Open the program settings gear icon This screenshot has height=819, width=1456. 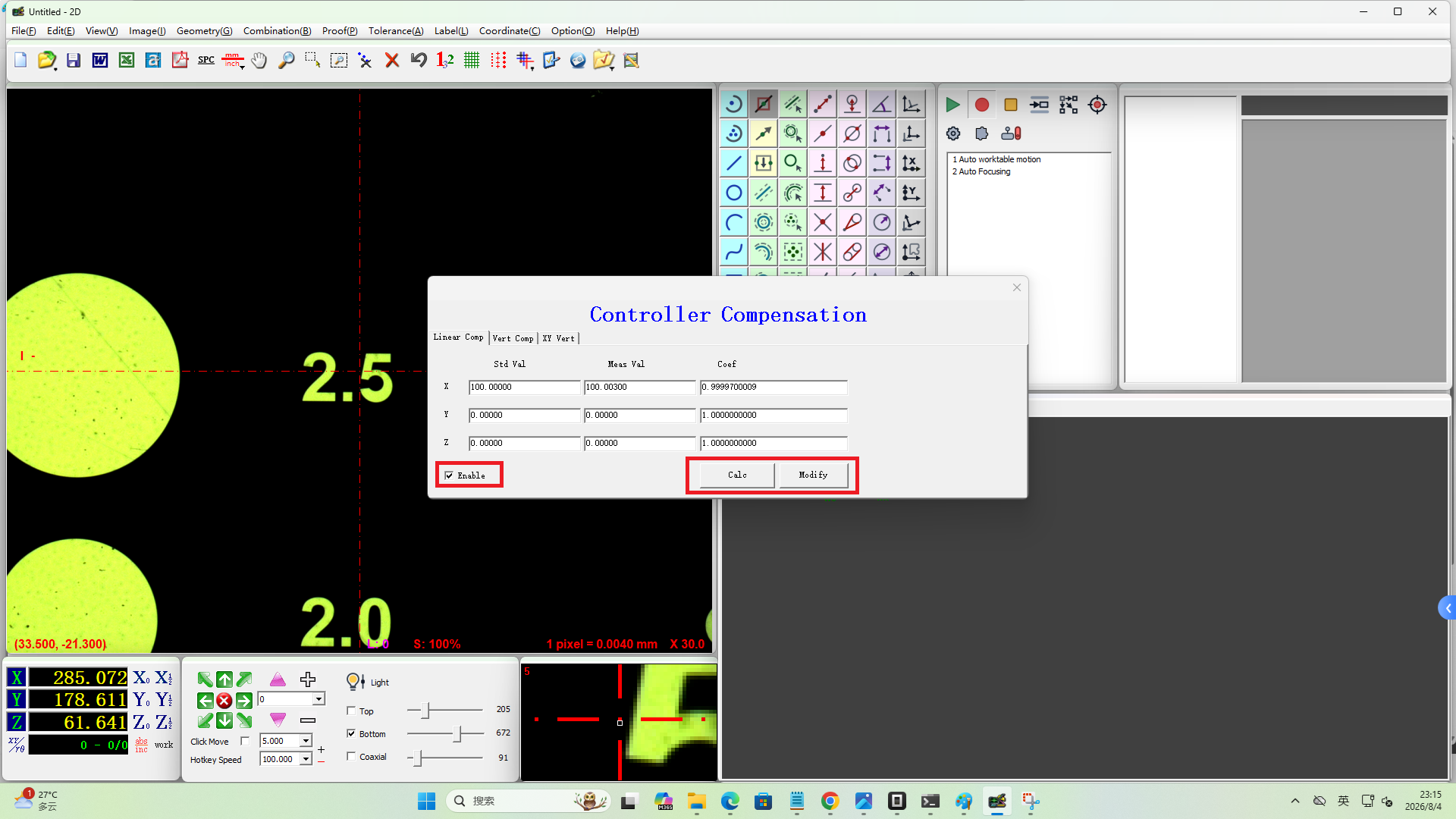pyautogui.click(x=953, y=133)
